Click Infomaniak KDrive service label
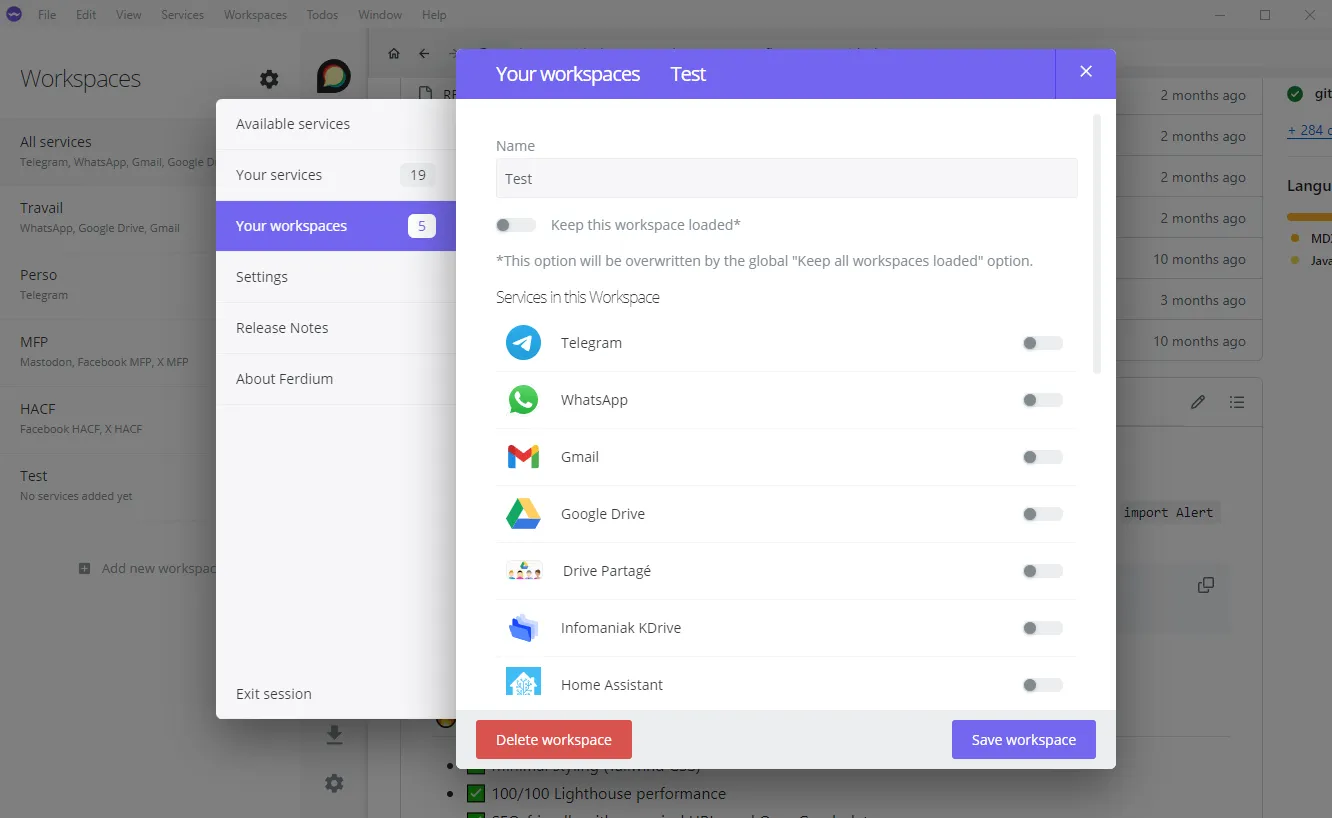Viewport: 1332px width, 818px height. click(x=620, y=628)
